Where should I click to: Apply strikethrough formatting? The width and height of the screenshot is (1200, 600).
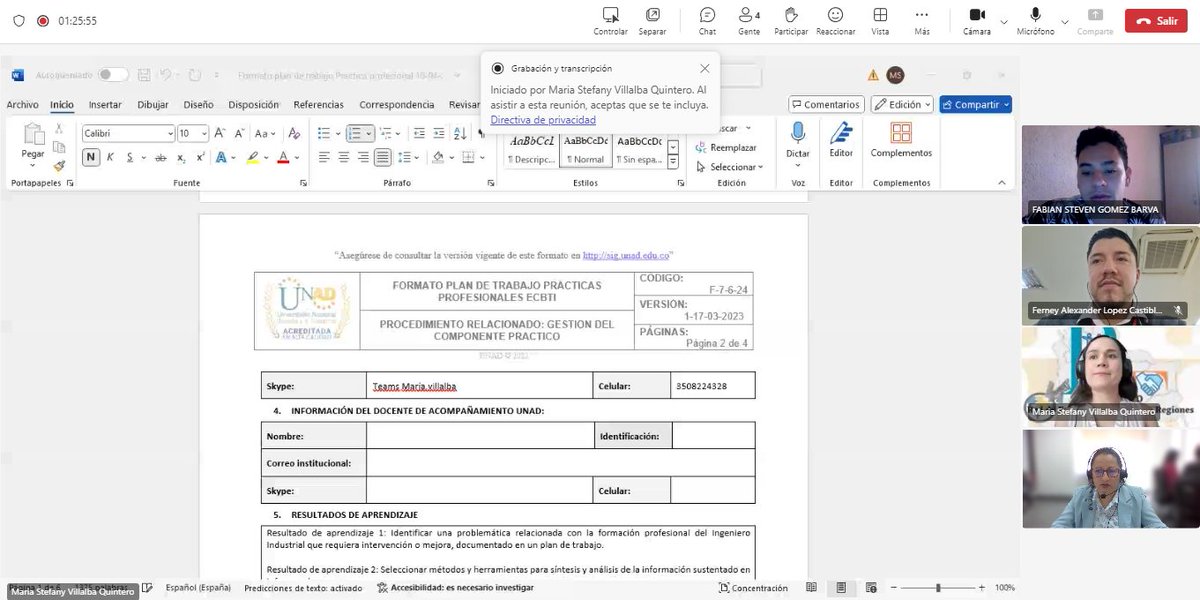161,157
